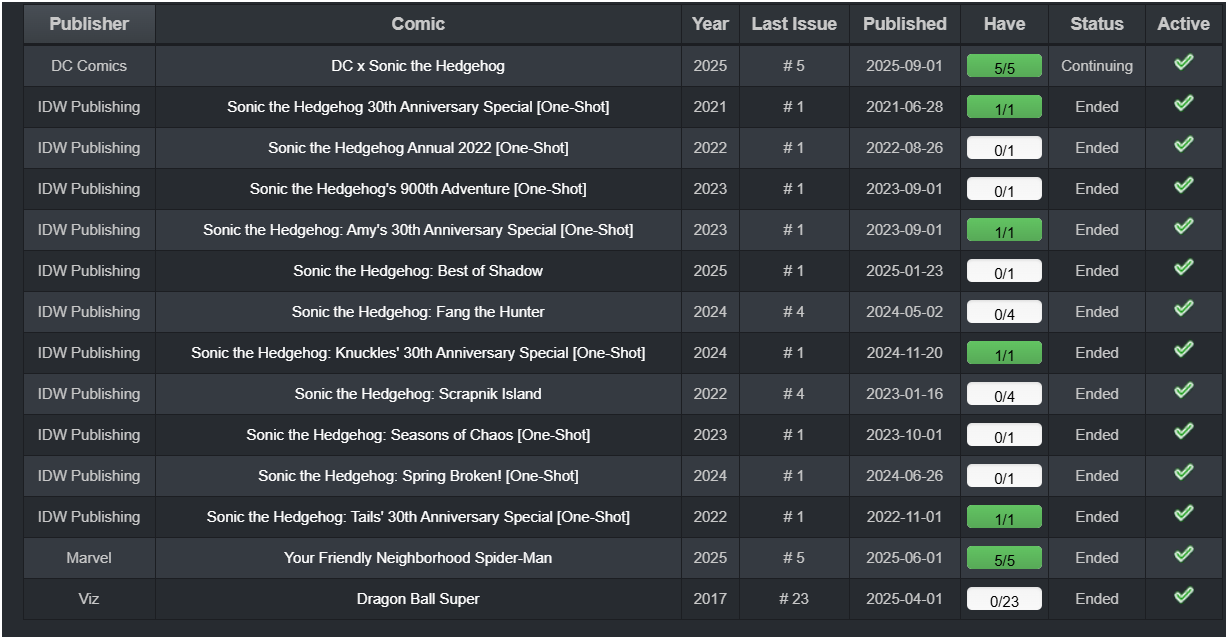1228x639 pixels.
Task: Sort by the Active column header
Action: pyautogui.click(x=1183, y=24)
